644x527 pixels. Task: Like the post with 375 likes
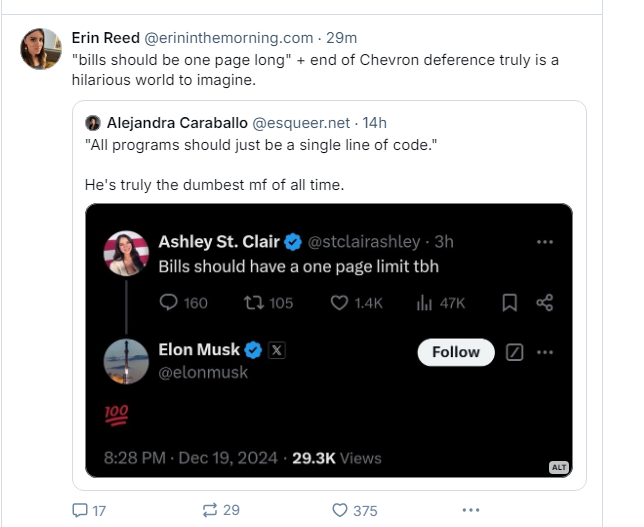pos(340,510)
